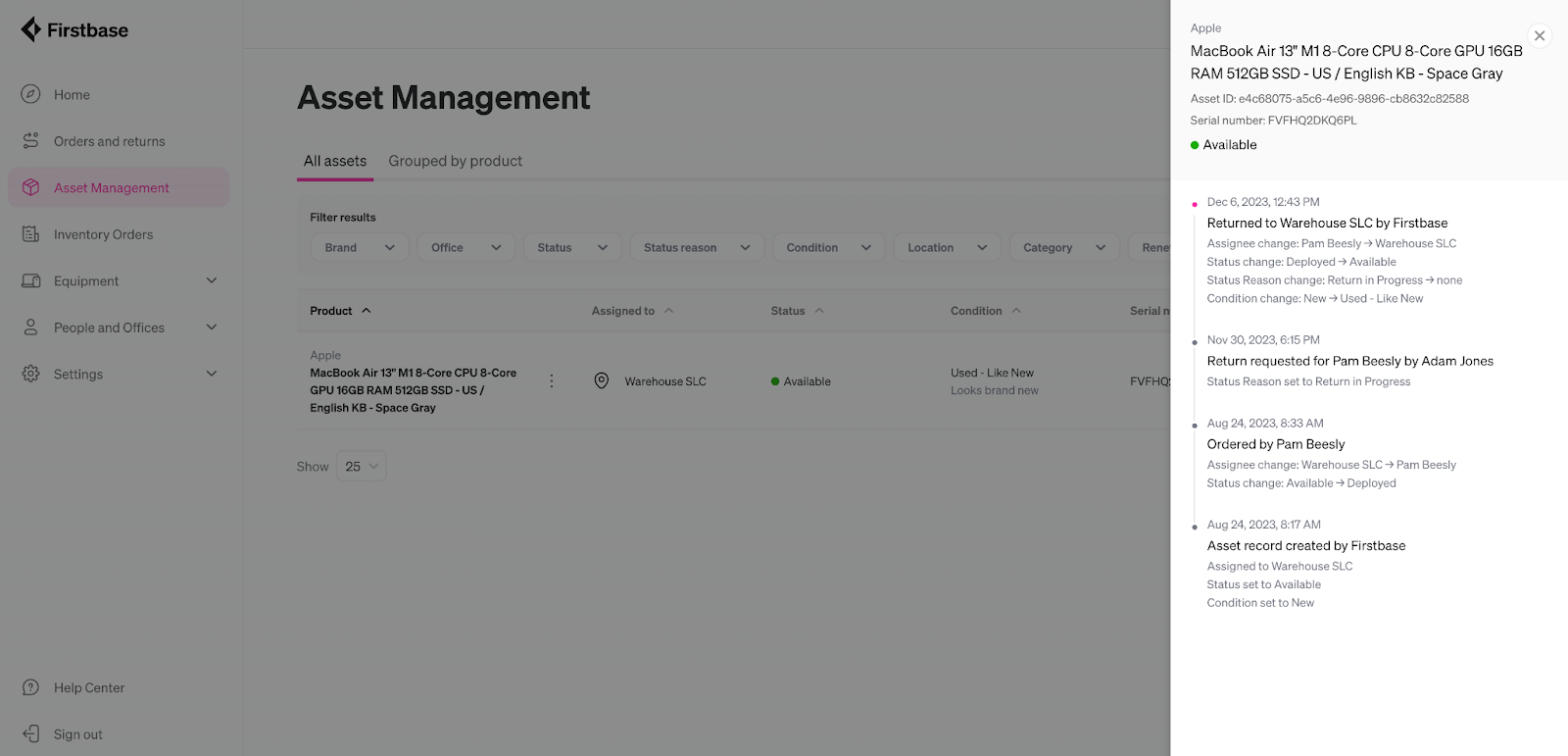Click Sign out
Viewport: 1568px width, 756px height.
pyautogui.click(x=77, y=733)
